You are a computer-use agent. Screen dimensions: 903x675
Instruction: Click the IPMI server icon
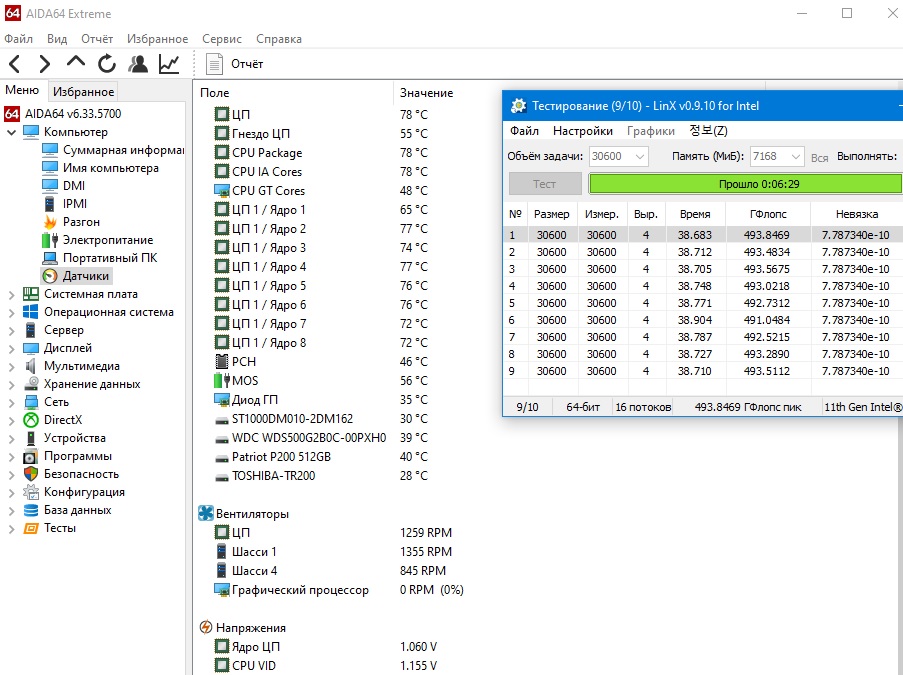click(50, 204)
